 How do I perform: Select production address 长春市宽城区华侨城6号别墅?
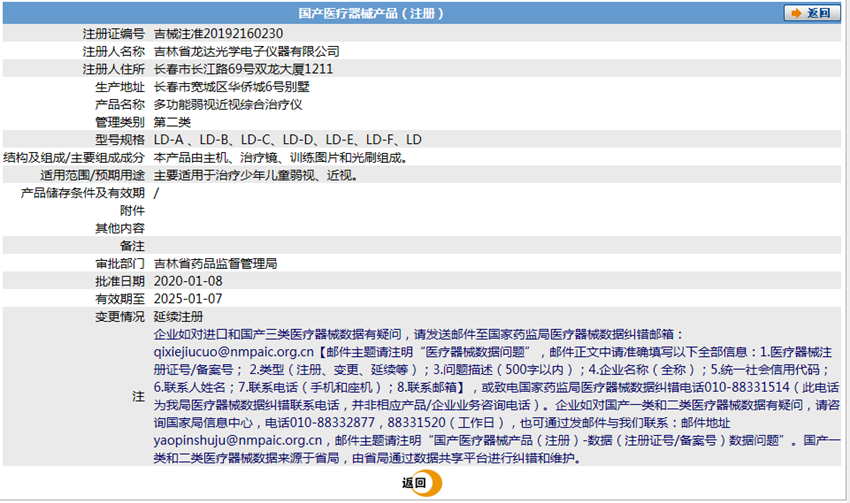point(231,87)
